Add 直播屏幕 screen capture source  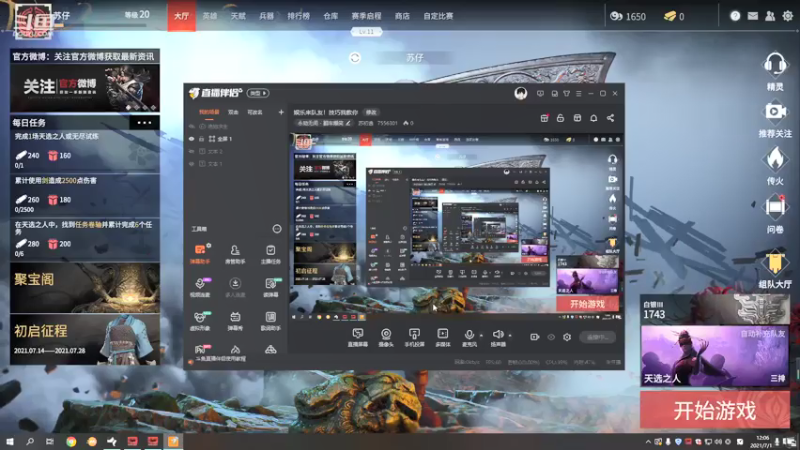pyautogui.click(x=358, y=337)
